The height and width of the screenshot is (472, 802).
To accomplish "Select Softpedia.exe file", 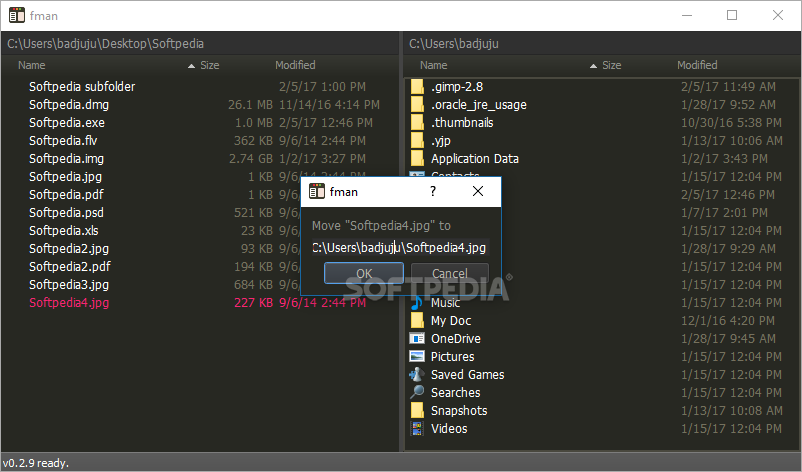I will (67, 122).
